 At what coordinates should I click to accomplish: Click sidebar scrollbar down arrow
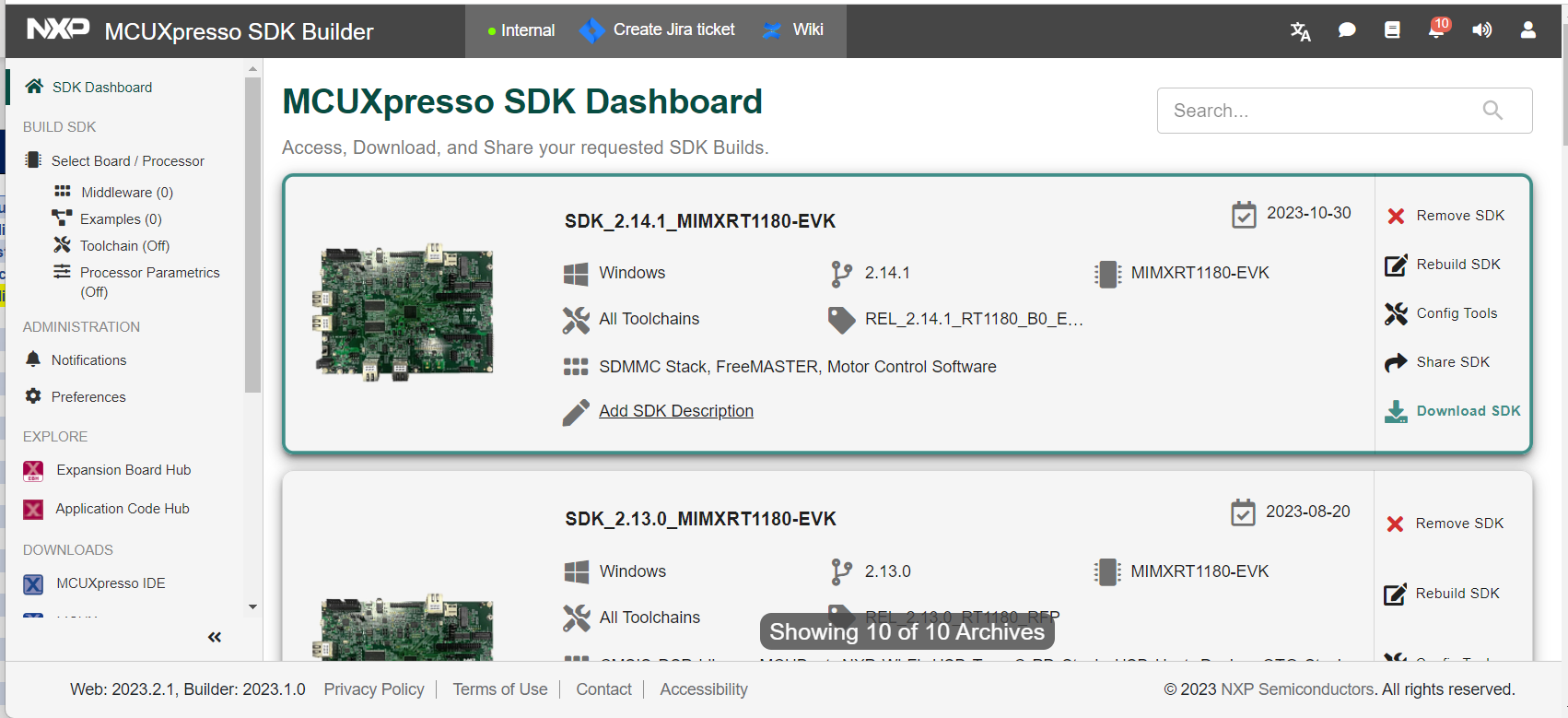point(252,606)
